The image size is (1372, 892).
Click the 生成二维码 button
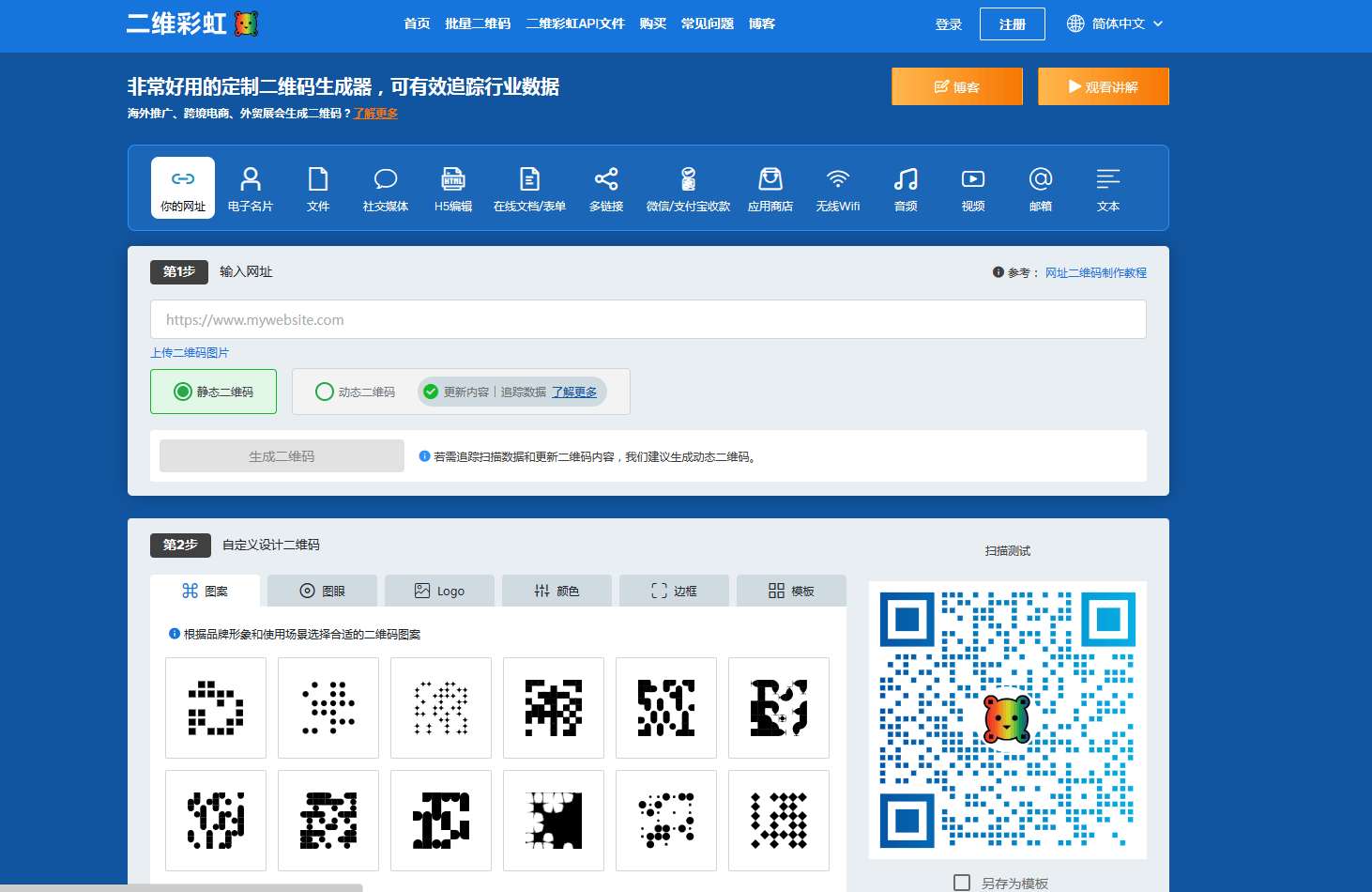click(x=282, y=456)
